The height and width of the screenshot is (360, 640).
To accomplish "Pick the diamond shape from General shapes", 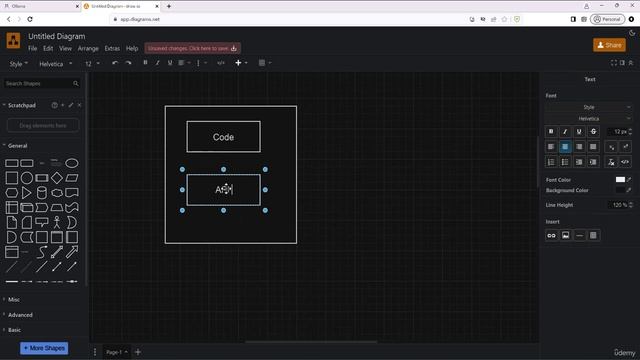I will coord(57,178).
